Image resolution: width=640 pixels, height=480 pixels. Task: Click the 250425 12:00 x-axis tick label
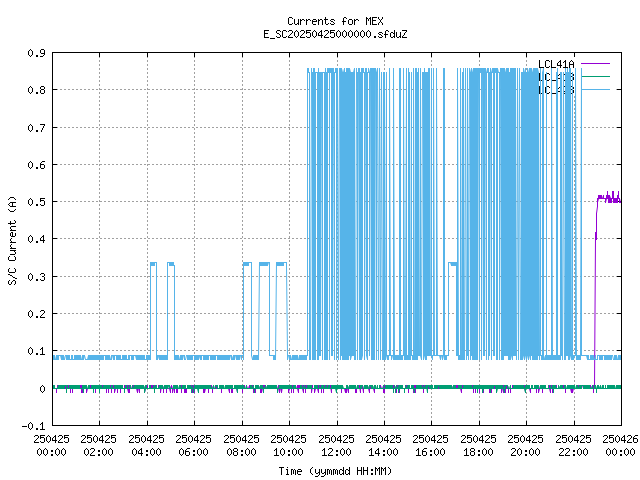tap(336, 445)
